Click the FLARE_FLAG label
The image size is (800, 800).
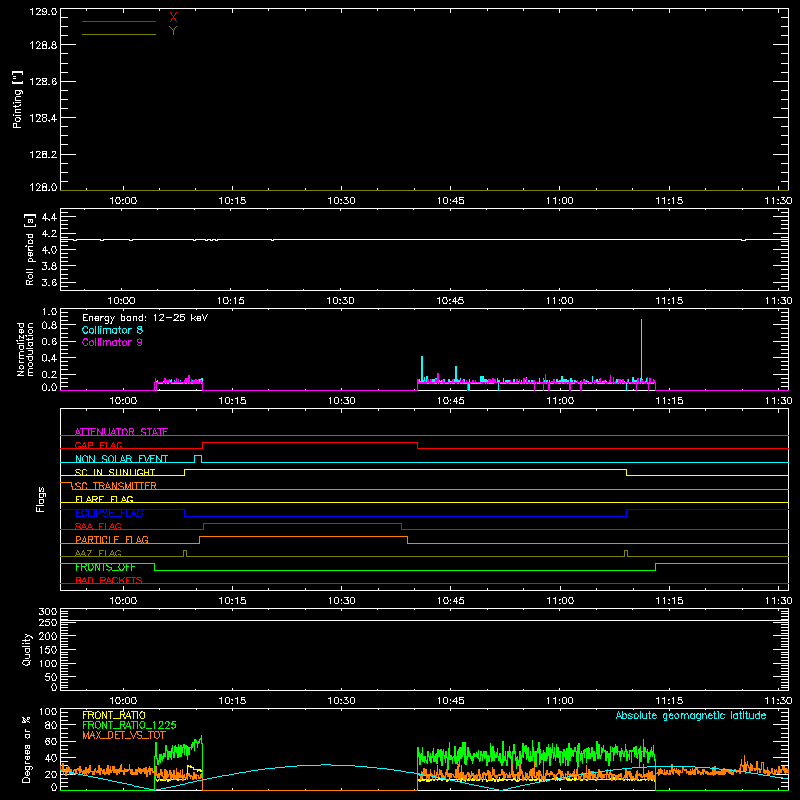pyautogui.click(x=104, y=499)
